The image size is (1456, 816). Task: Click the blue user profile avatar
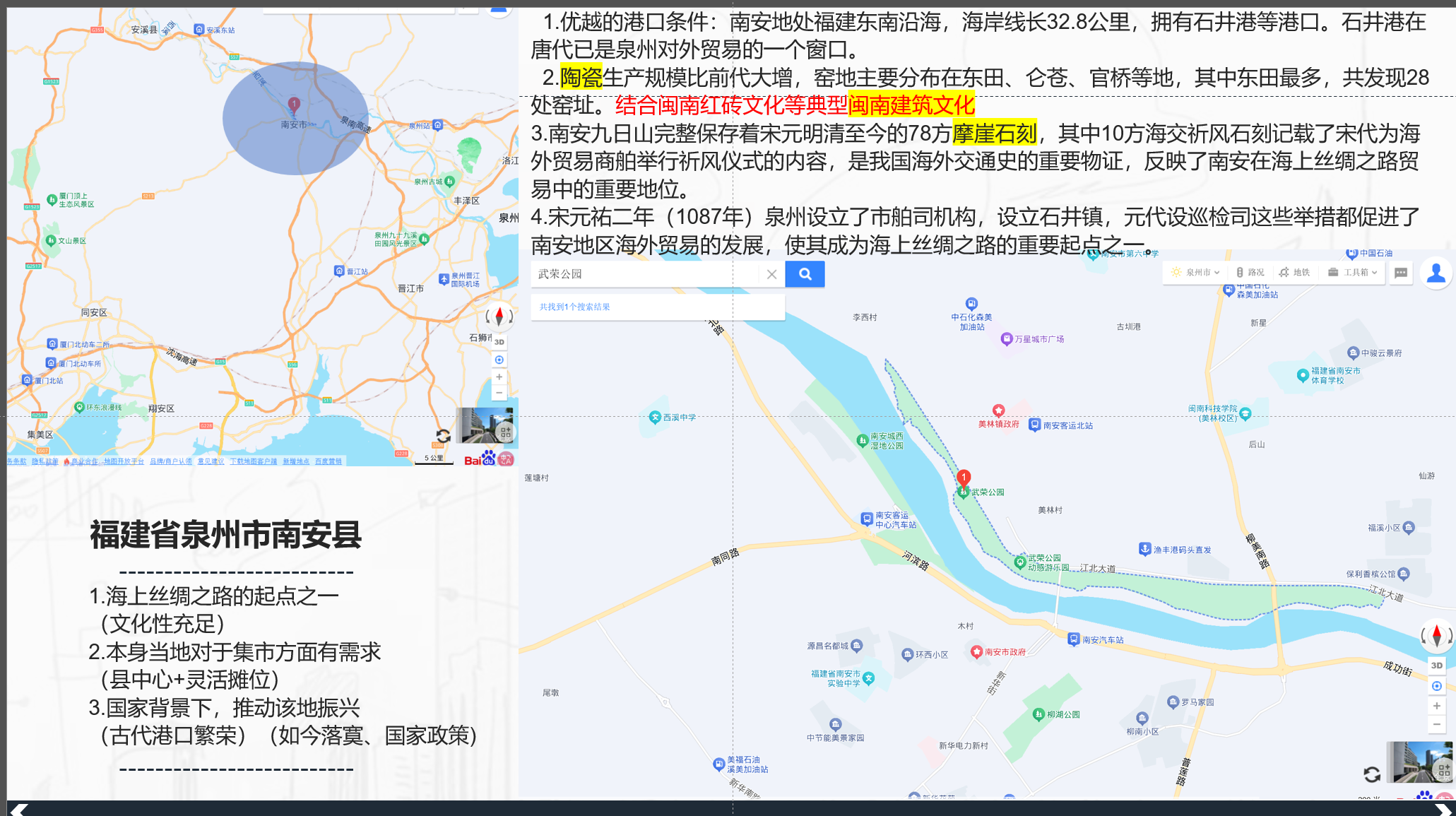pyautogui.click(x=1436, y=273)
